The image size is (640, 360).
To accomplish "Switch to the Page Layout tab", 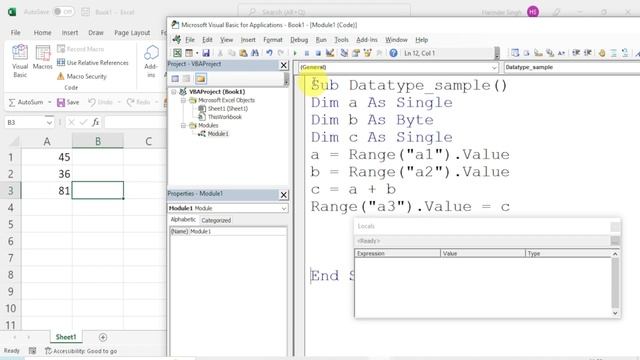I will point(132,33).
